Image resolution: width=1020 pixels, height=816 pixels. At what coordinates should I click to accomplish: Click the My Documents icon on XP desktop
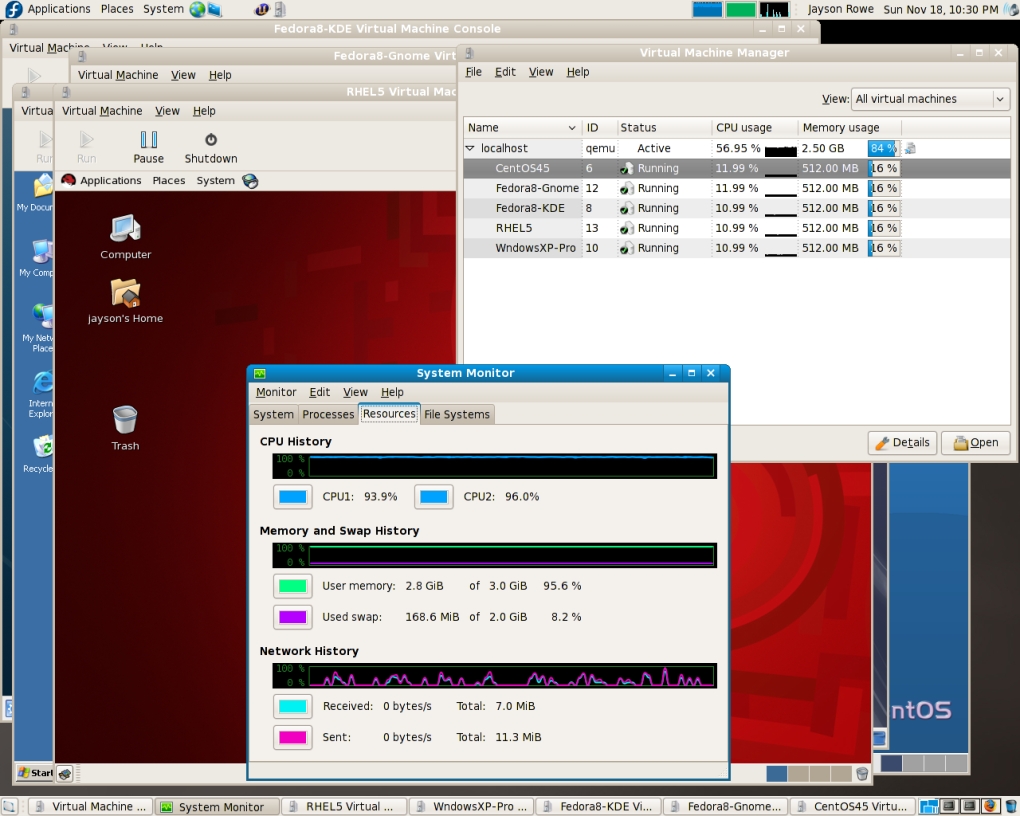42,185
